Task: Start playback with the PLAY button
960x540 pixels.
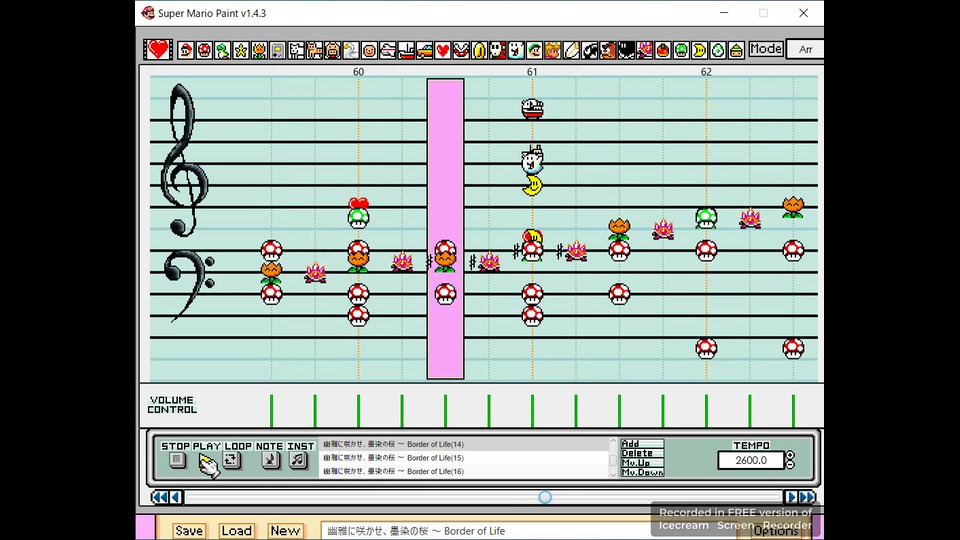Action: 208,464
